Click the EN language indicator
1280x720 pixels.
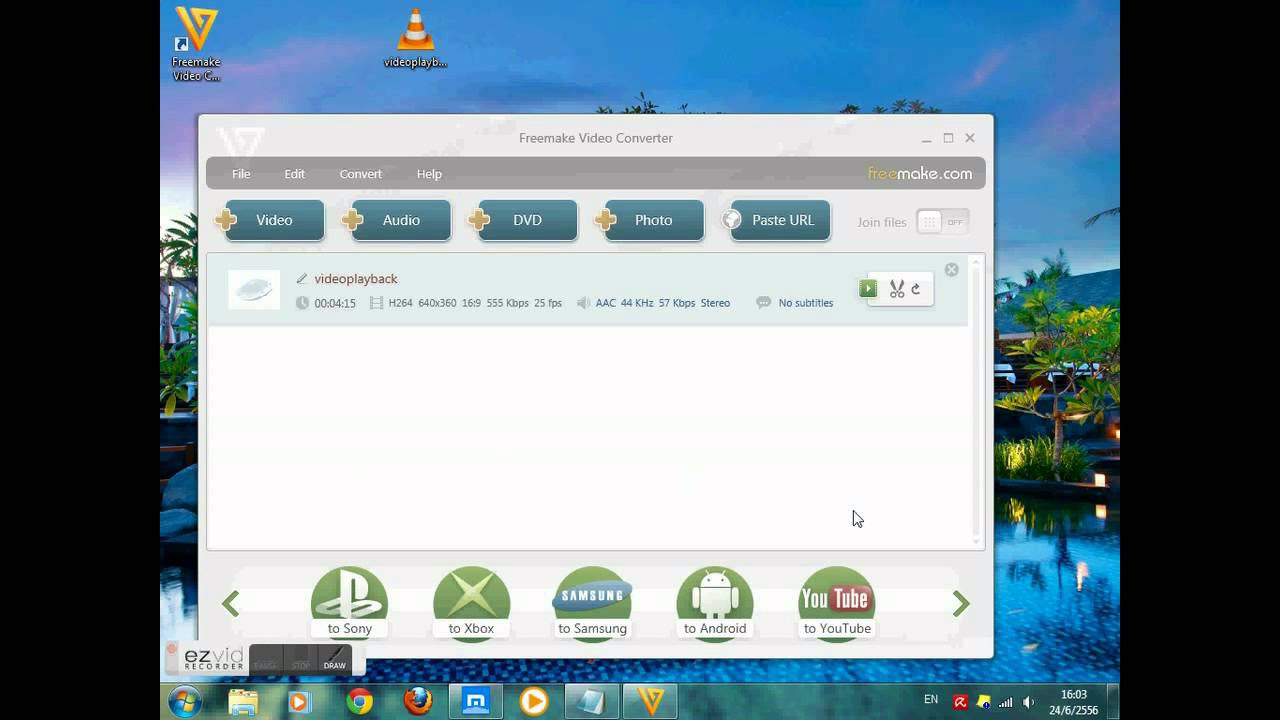(x=931, y=700)
